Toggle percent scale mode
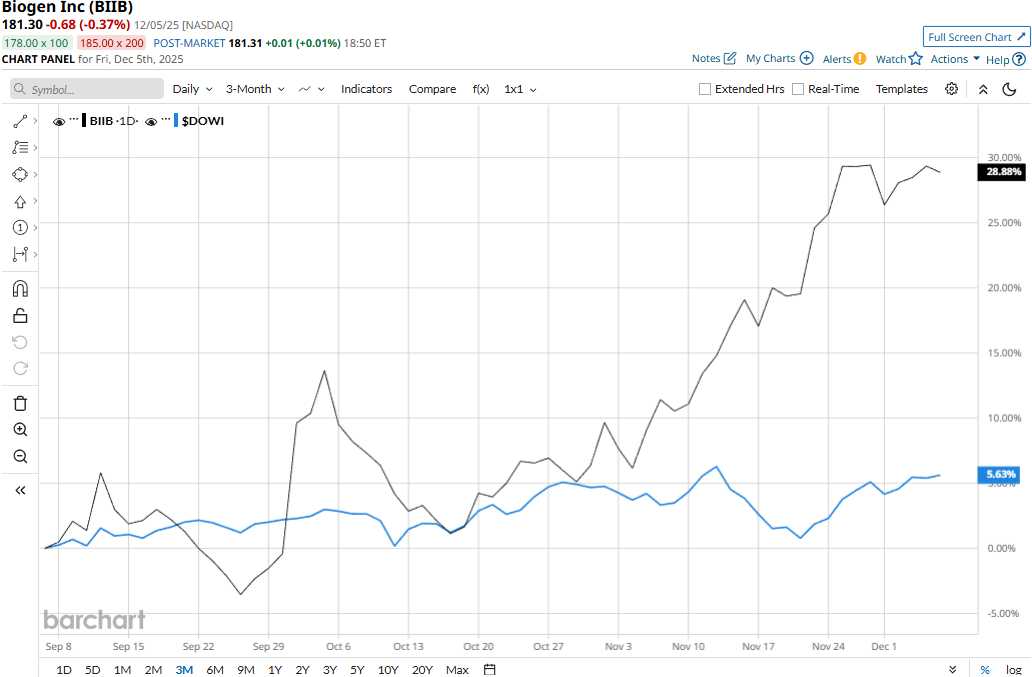Screen dimensions: 1032x677 985,670
